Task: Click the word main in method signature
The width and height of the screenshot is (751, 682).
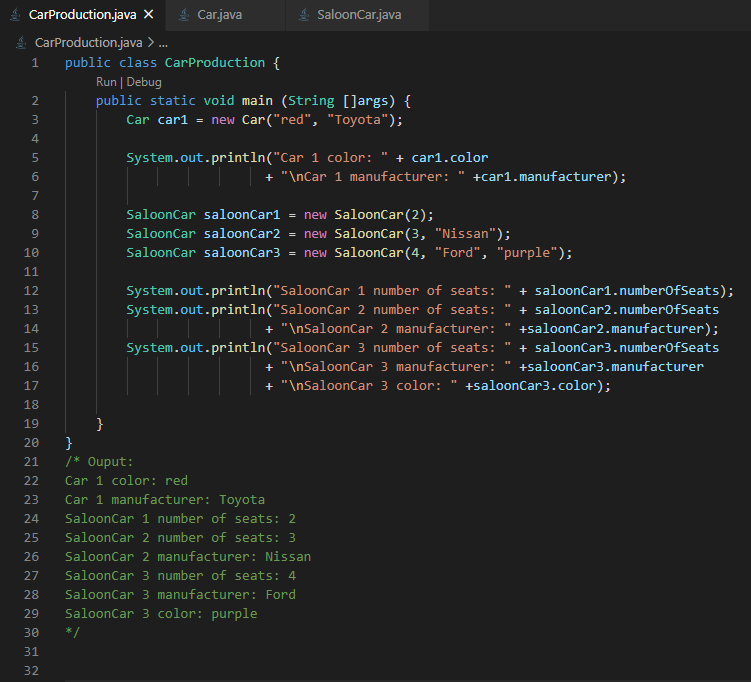Action: click(x=257, y=101)
